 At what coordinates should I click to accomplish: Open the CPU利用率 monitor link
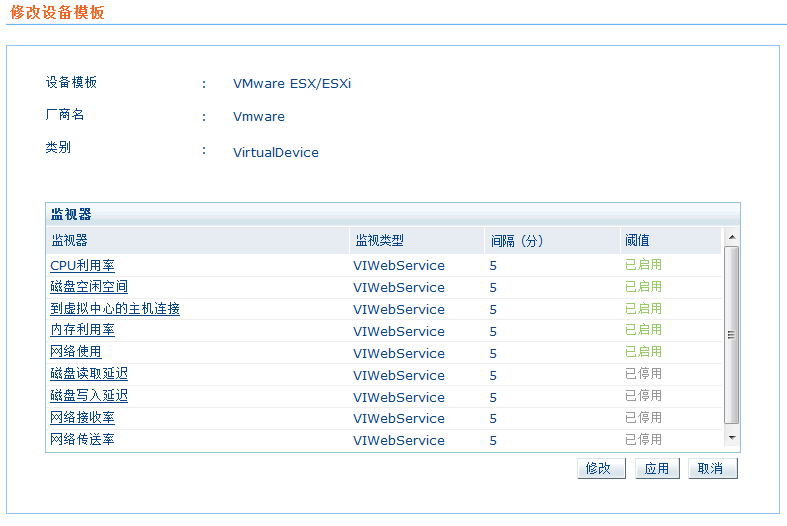(82, 266)
